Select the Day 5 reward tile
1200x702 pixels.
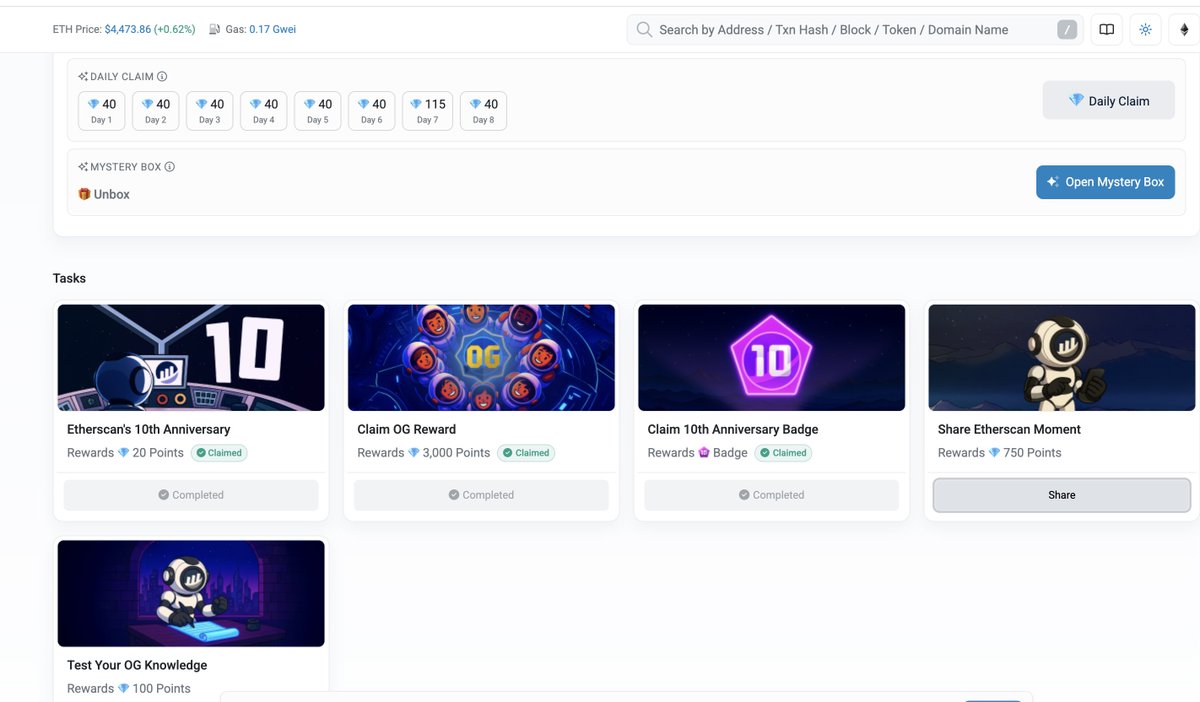click(318, 111)
